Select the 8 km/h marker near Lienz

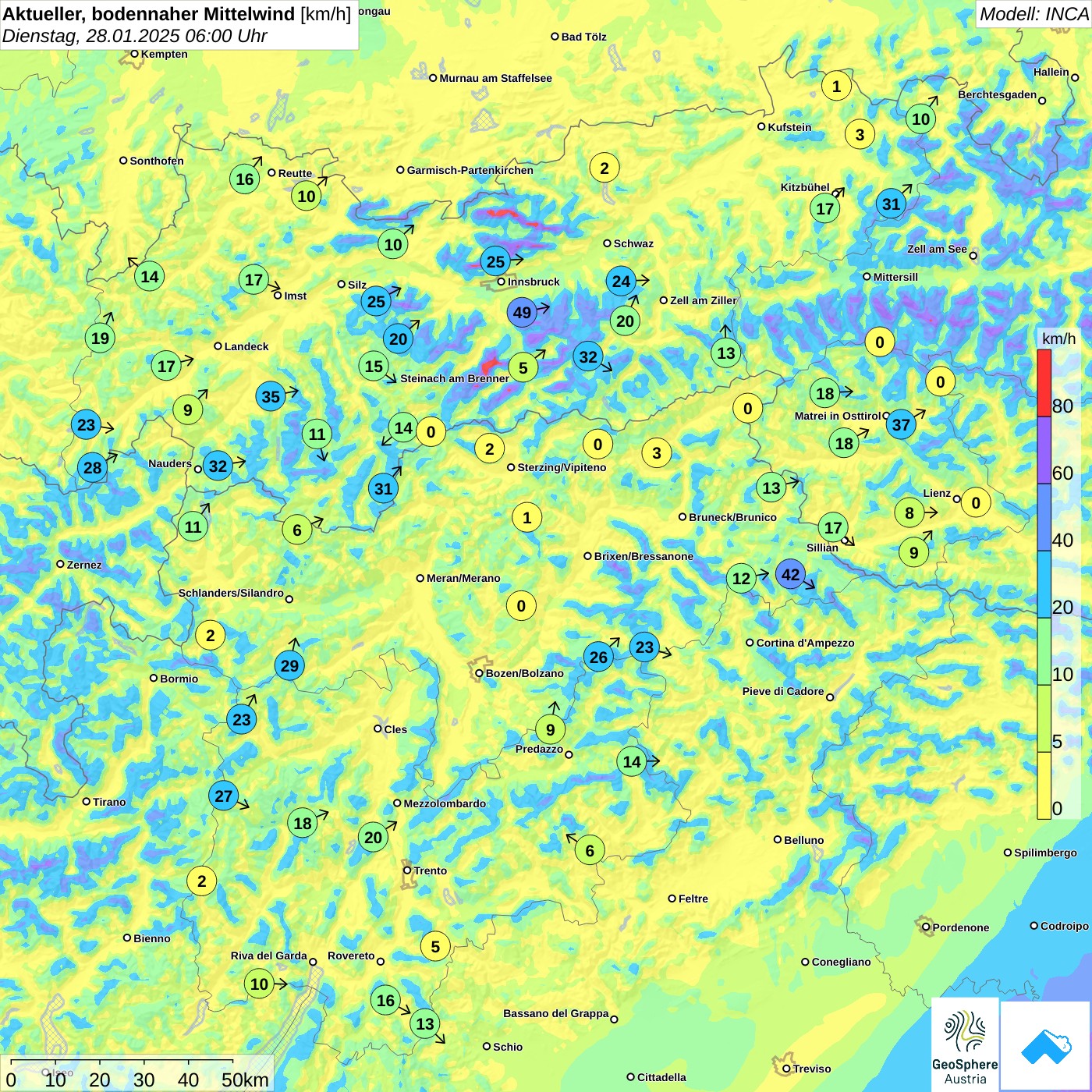909,512
